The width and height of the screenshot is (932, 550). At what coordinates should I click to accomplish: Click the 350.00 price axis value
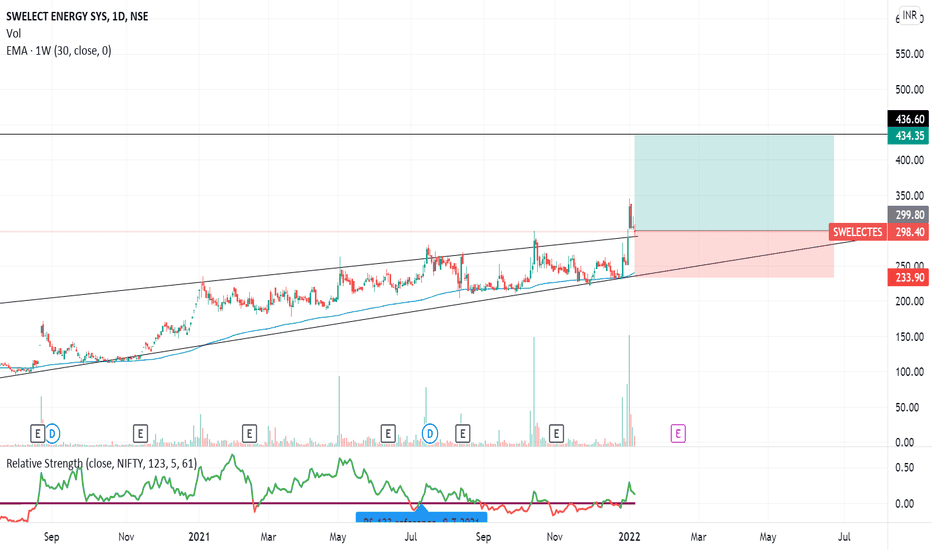pos(909,196)
